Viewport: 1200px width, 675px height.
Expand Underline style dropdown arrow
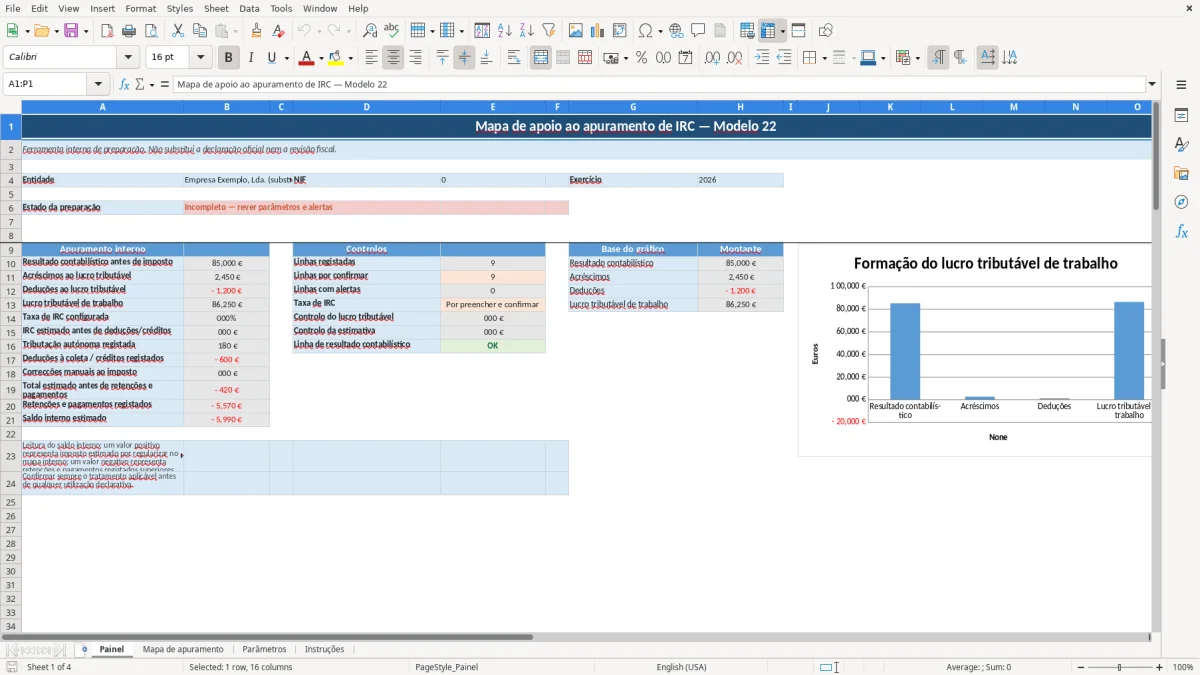coord(287,58)
